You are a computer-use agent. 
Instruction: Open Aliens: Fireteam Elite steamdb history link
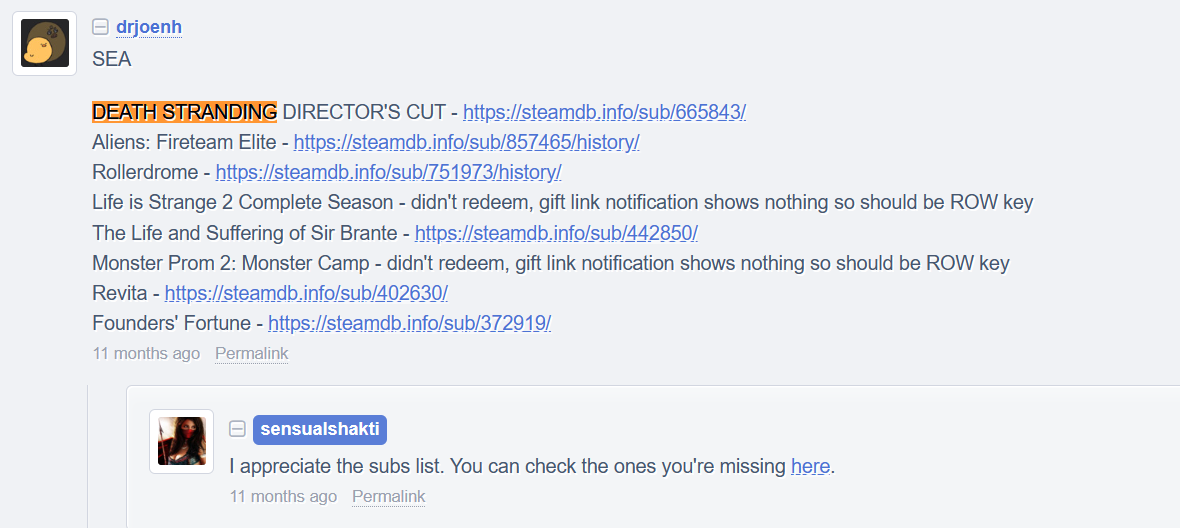click(466, 142)
